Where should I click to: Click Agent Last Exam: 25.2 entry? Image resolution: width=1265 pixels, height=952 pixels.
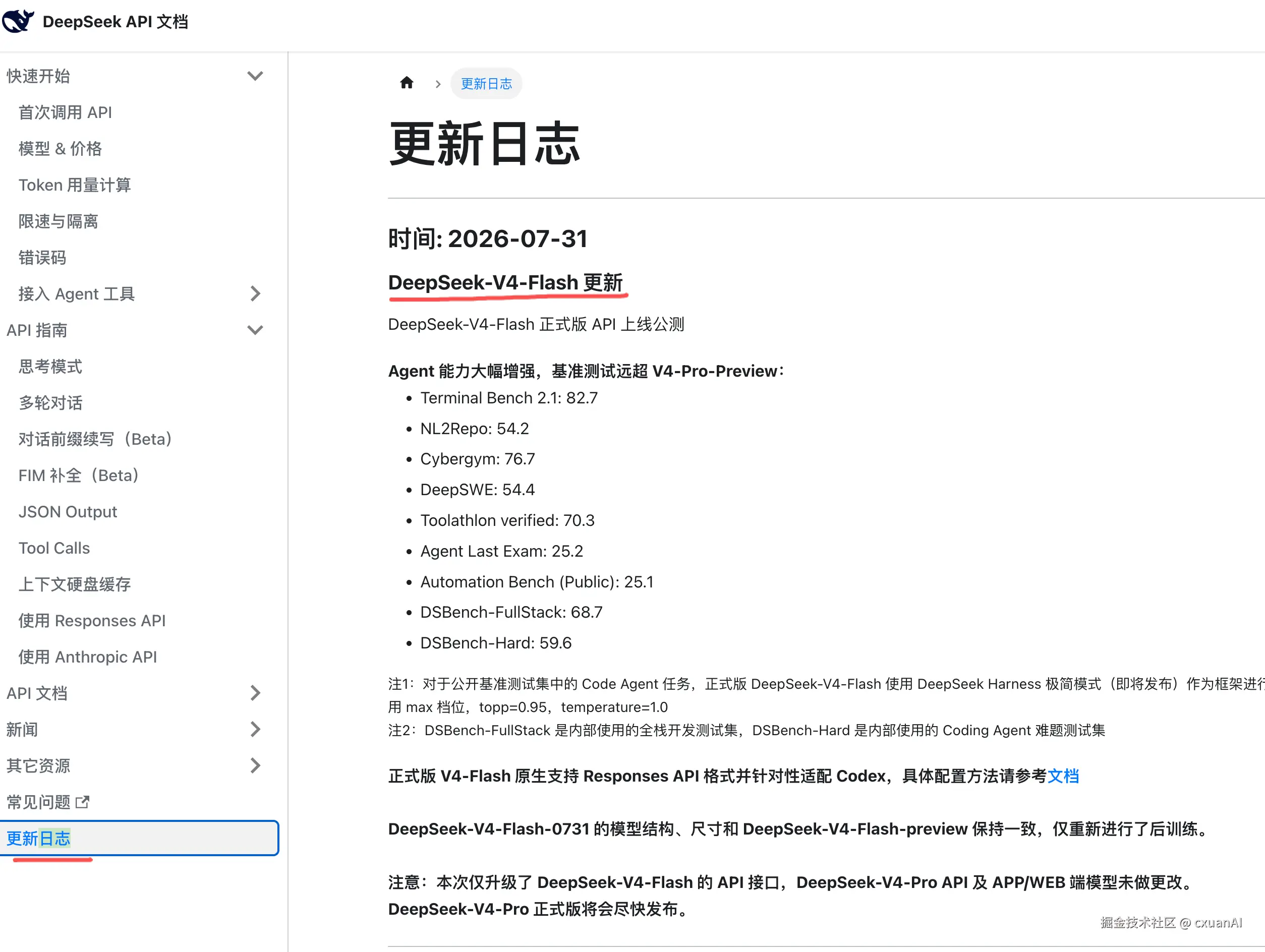point(501,551)
